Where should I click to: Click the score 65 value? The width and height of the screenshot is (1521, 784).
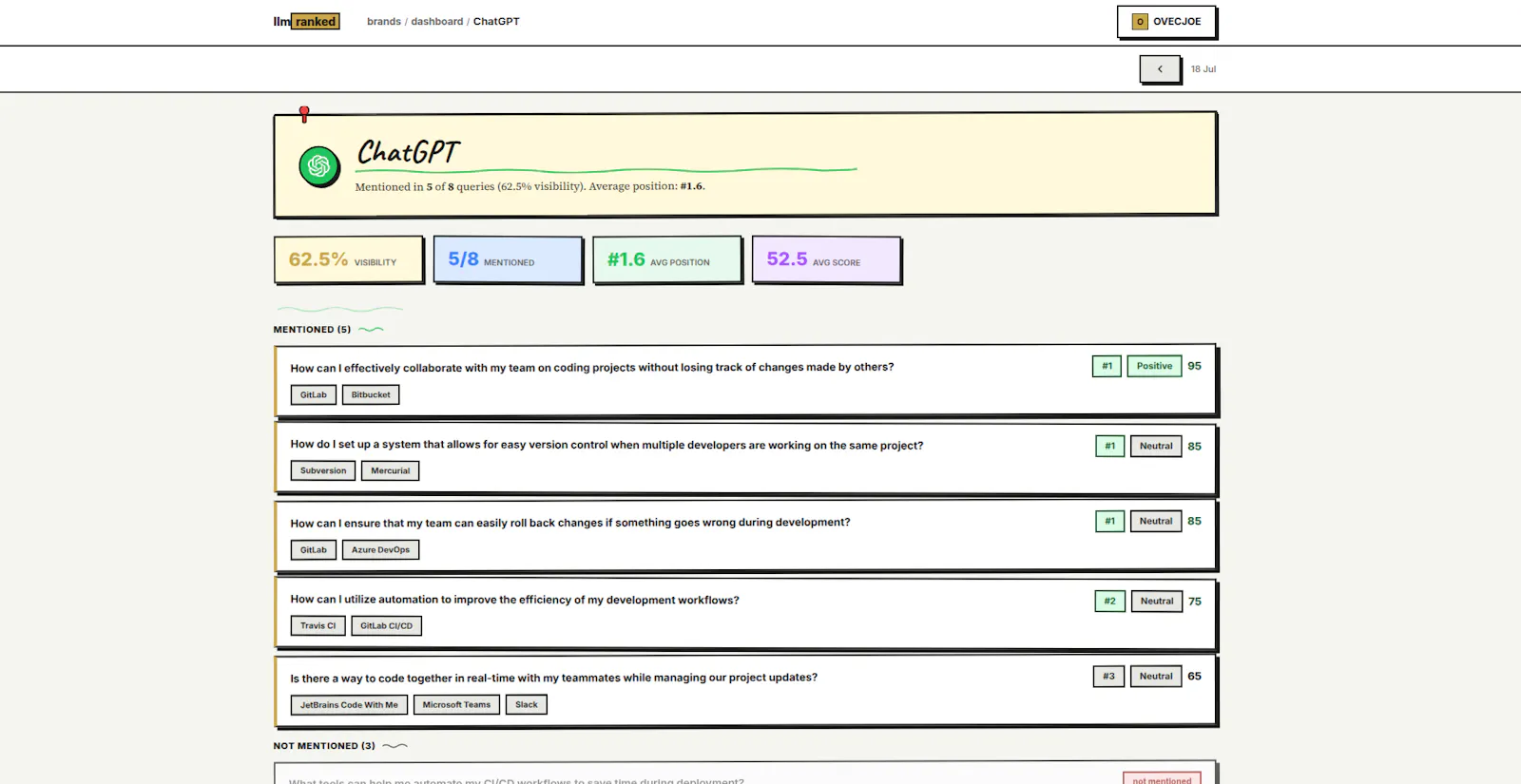[1195, 676]
